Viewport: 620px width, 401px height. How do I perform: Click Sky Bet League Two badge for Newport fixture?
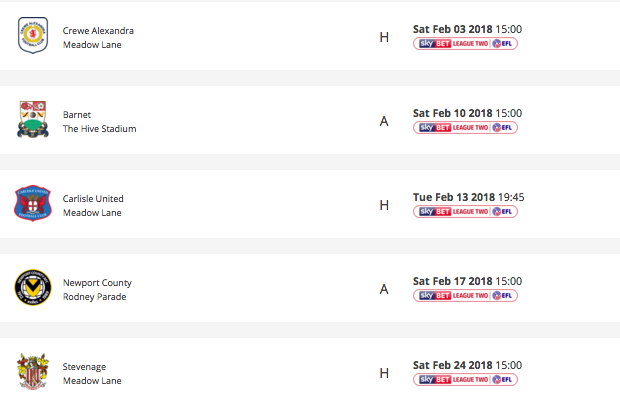coord(464,296)
